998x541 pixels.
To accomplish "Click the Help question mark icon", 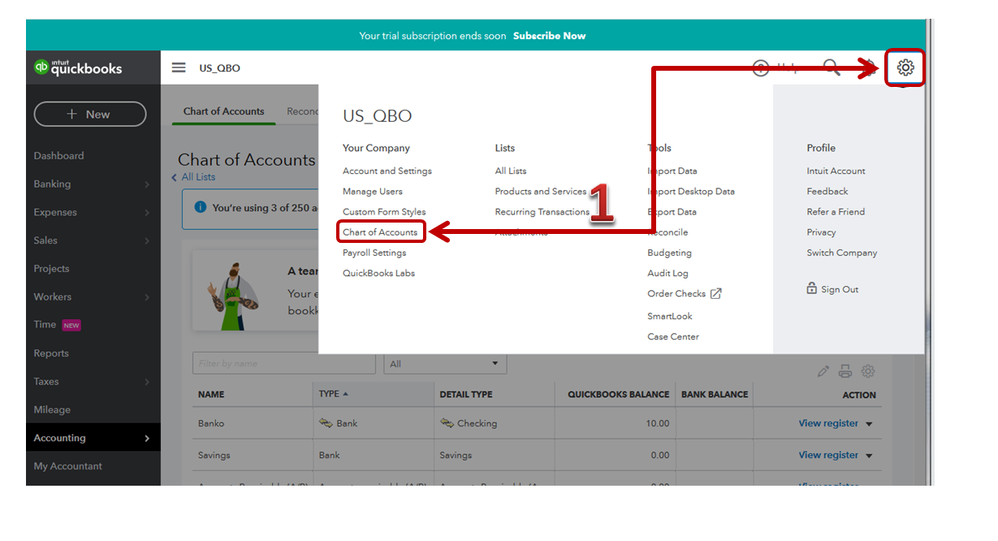I will pyautogui.click(x=761, y=68).
